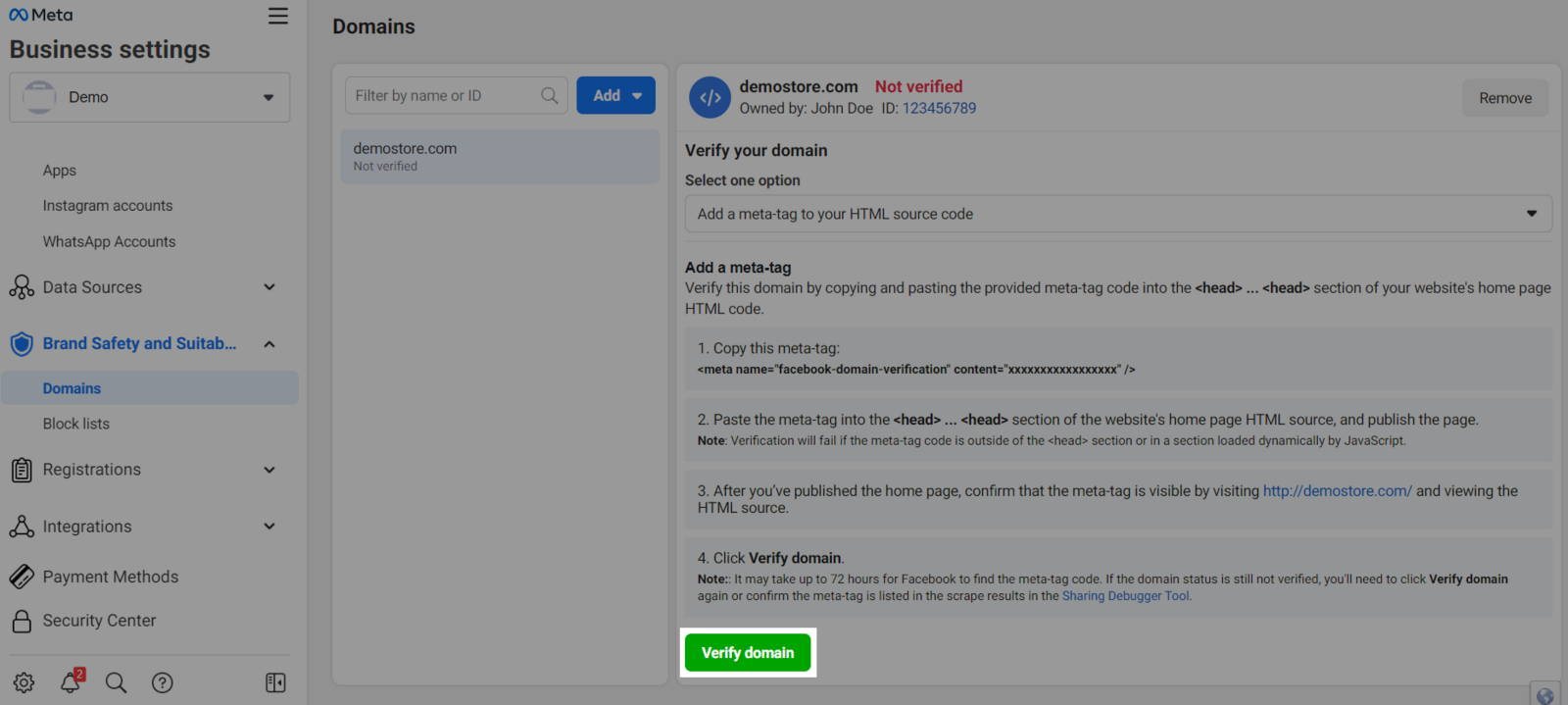The image size is (1568, 705).
Task: Click the Filter by name or ID field
Action: (x=441, y=96)
